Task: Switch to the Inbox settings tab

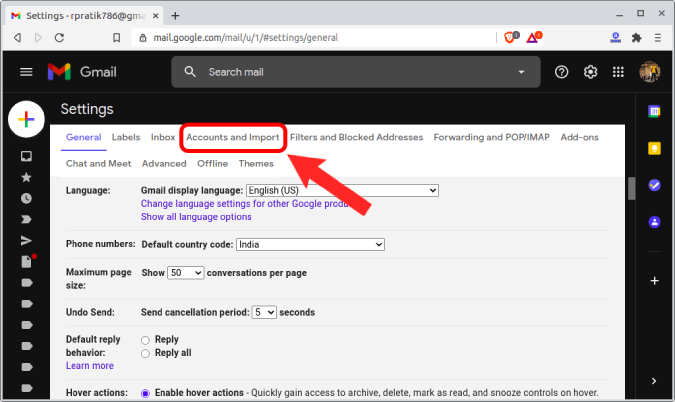Action: point(163,137)
